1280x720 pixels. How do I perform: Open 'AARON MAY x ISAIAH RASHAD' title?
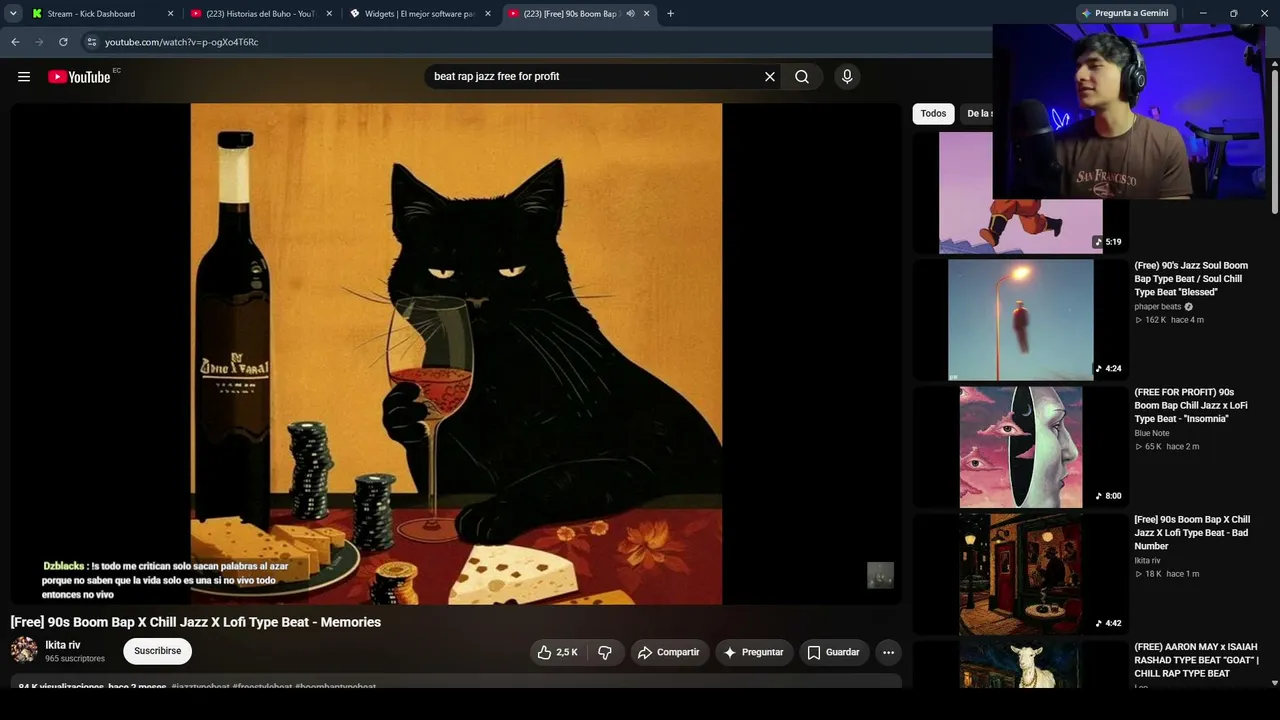(x=1196, y=660)
